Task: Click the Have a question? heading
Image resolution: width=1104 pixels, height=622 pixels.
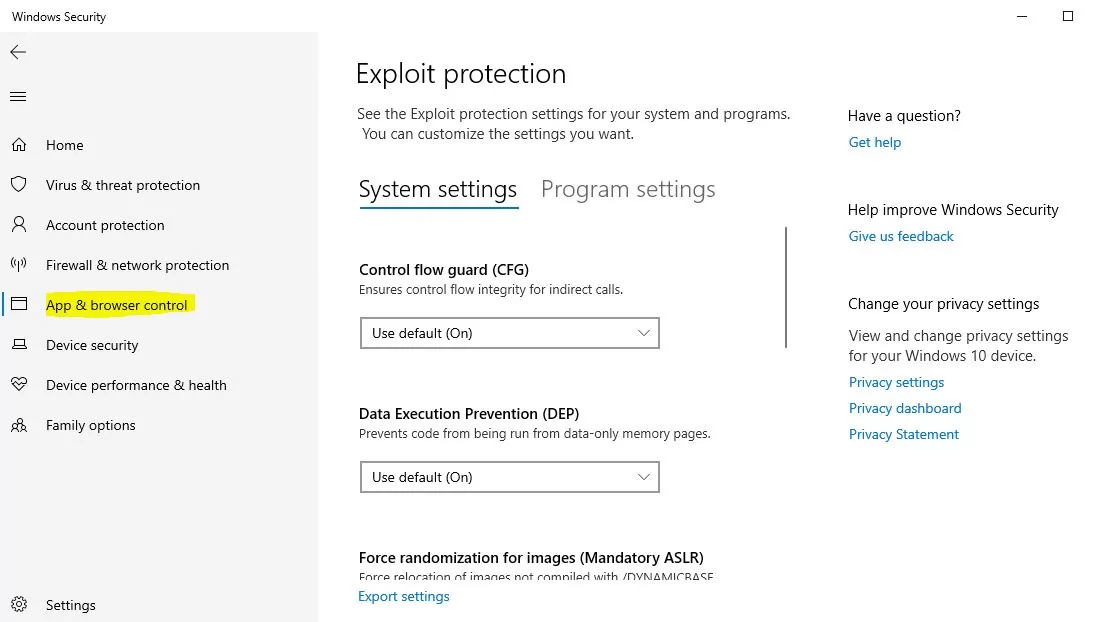Action: coord(904,116)
